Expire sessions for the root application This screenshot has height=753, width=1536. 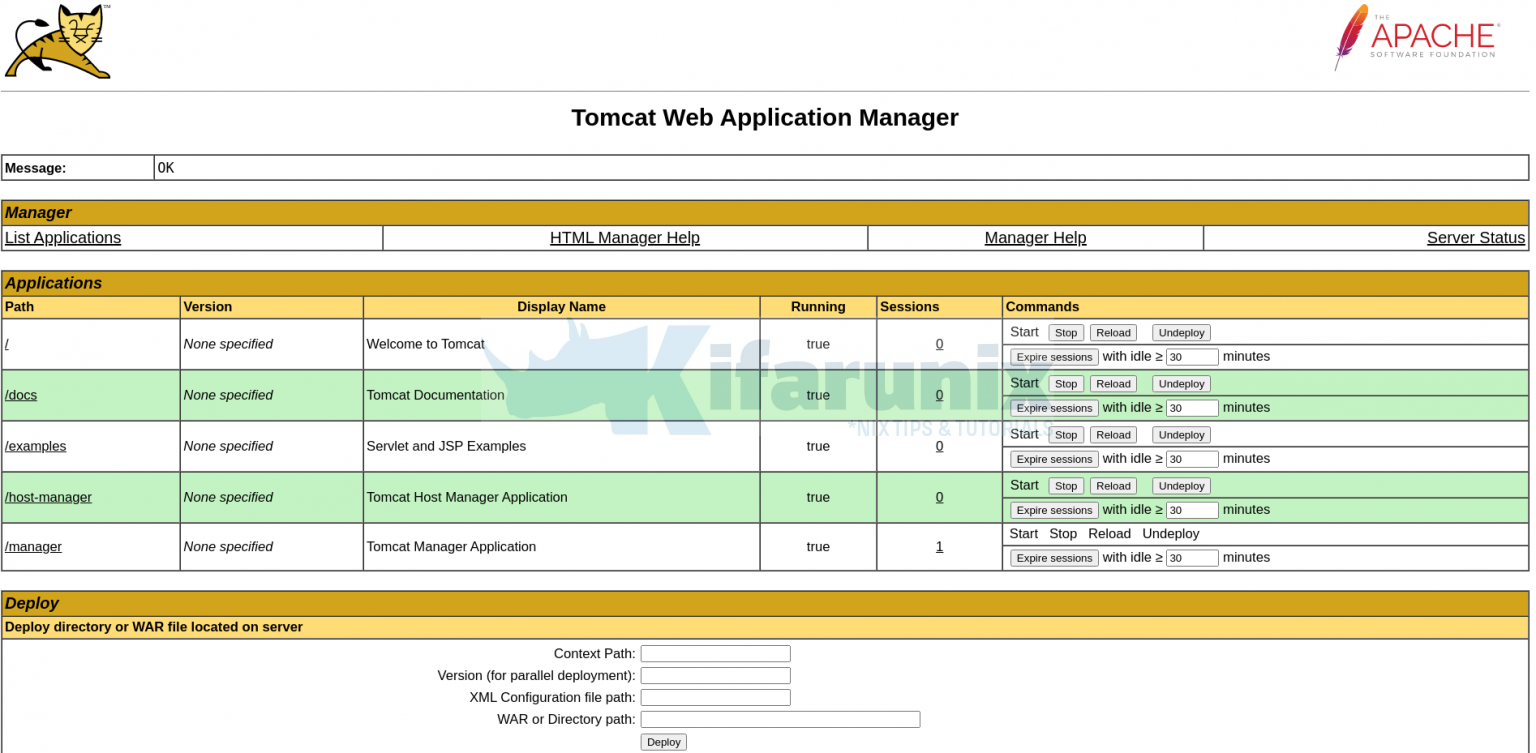tap(1053, 356)
